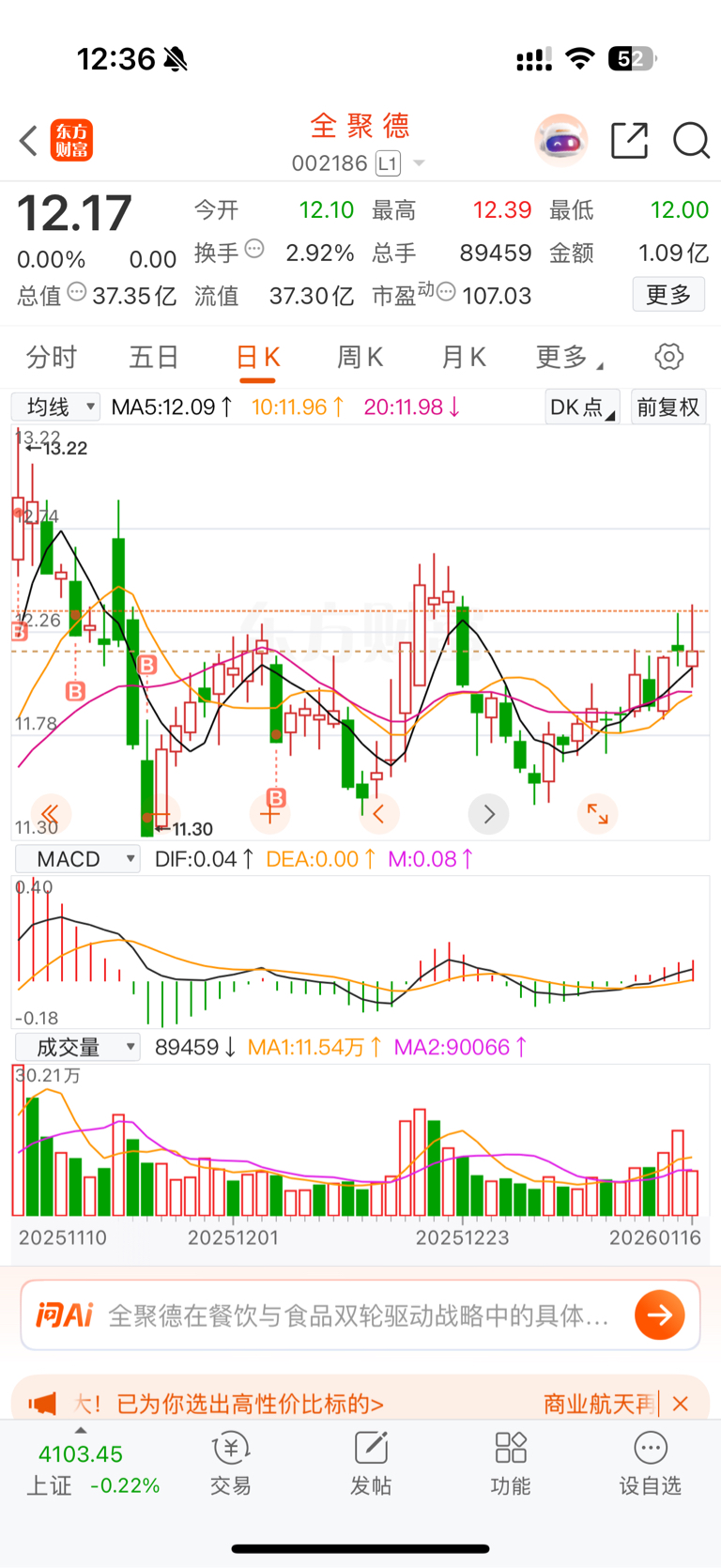Open the 商业航天 ticker link
721x1568 pixels.
pos(599,1404)
